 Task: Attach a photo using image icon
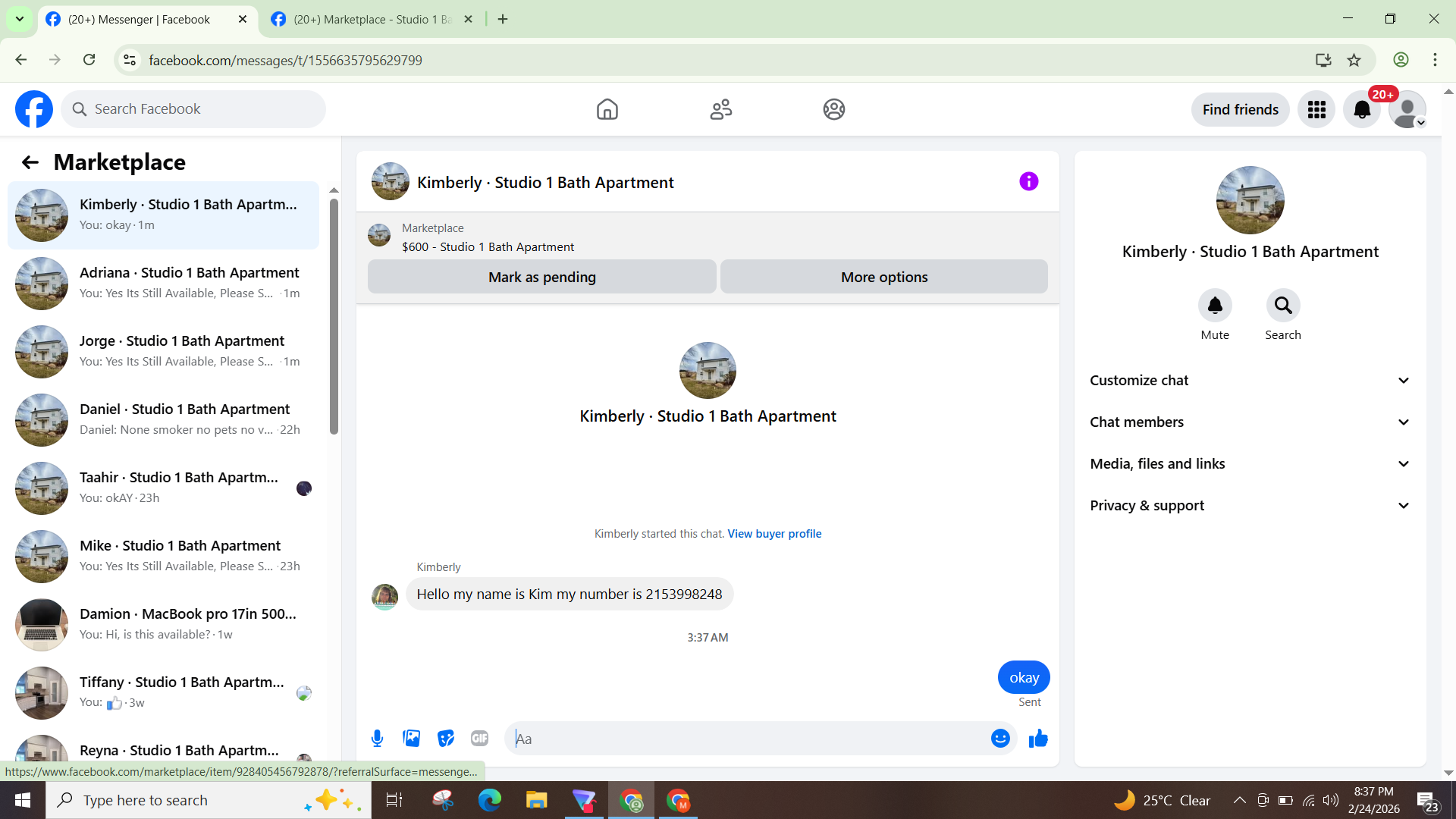411,738
